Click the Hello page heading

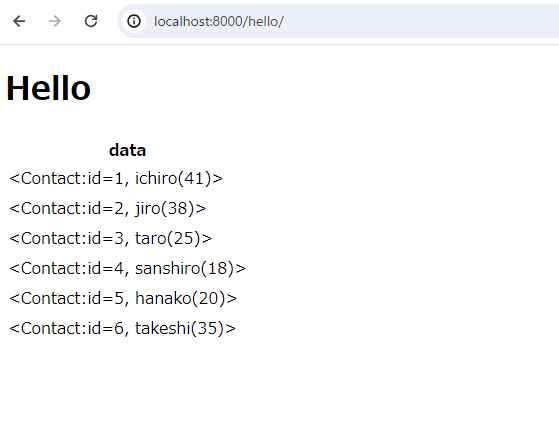point(48,88)
